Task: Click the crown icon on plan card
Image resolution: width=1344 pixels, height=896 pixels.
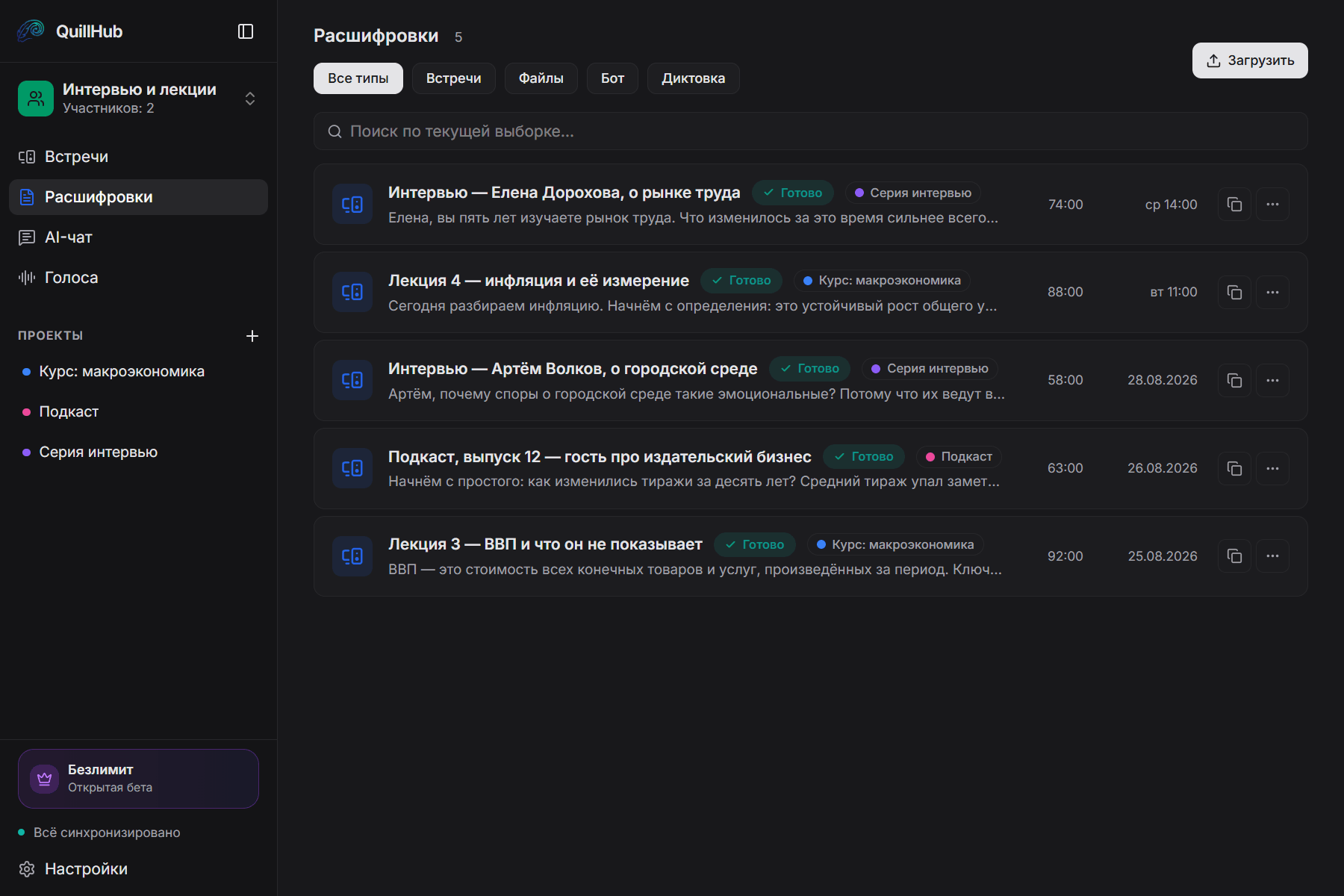Action: point(44,779)
